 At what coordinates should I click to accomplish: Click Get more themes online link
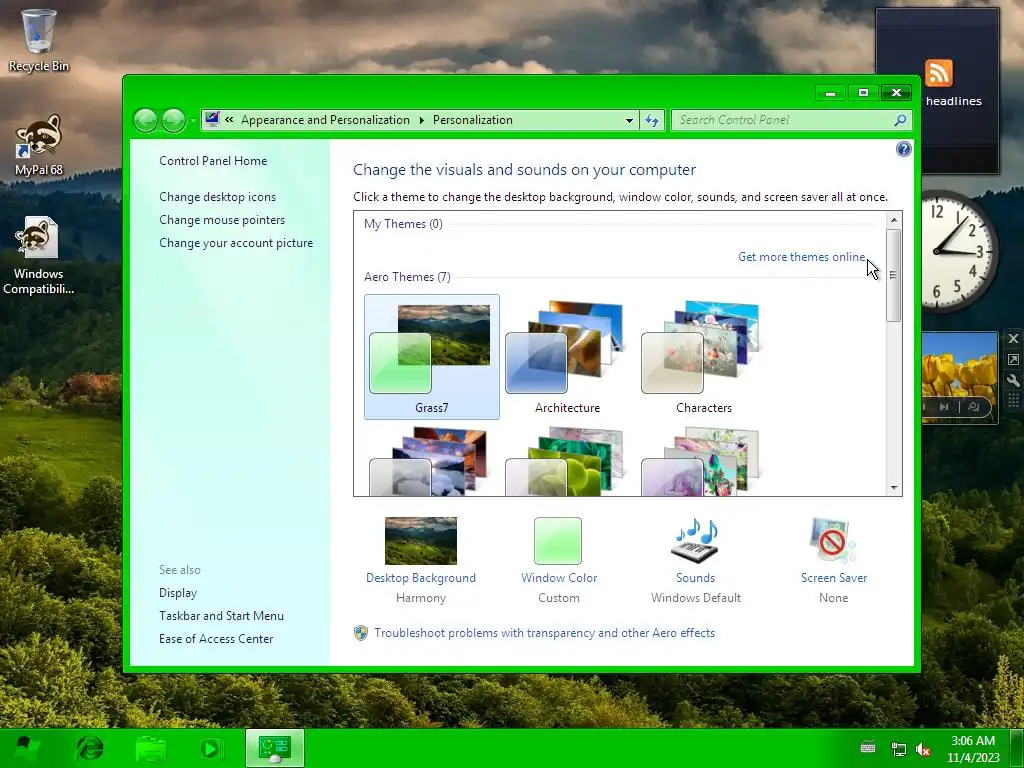[801, 257]
